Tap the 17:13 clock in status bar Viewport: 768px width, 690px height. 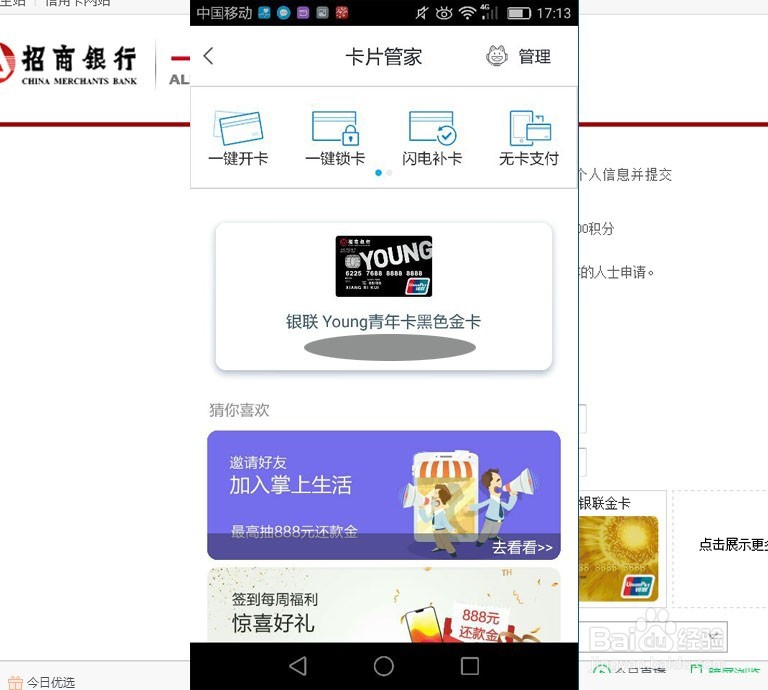(553, 13)
